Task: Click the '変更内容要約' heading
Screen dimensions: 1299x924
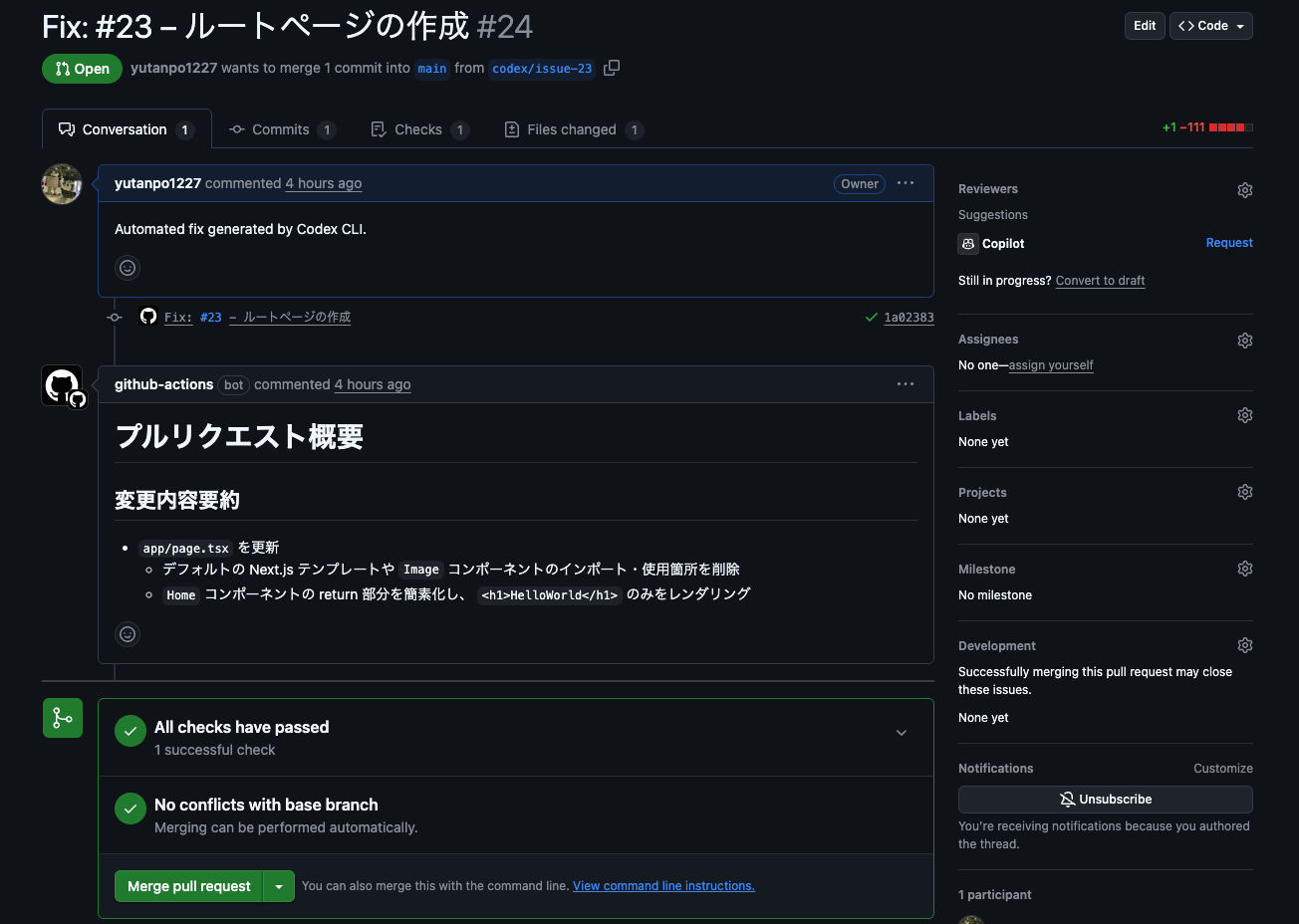Action: (x=177, y=500)
